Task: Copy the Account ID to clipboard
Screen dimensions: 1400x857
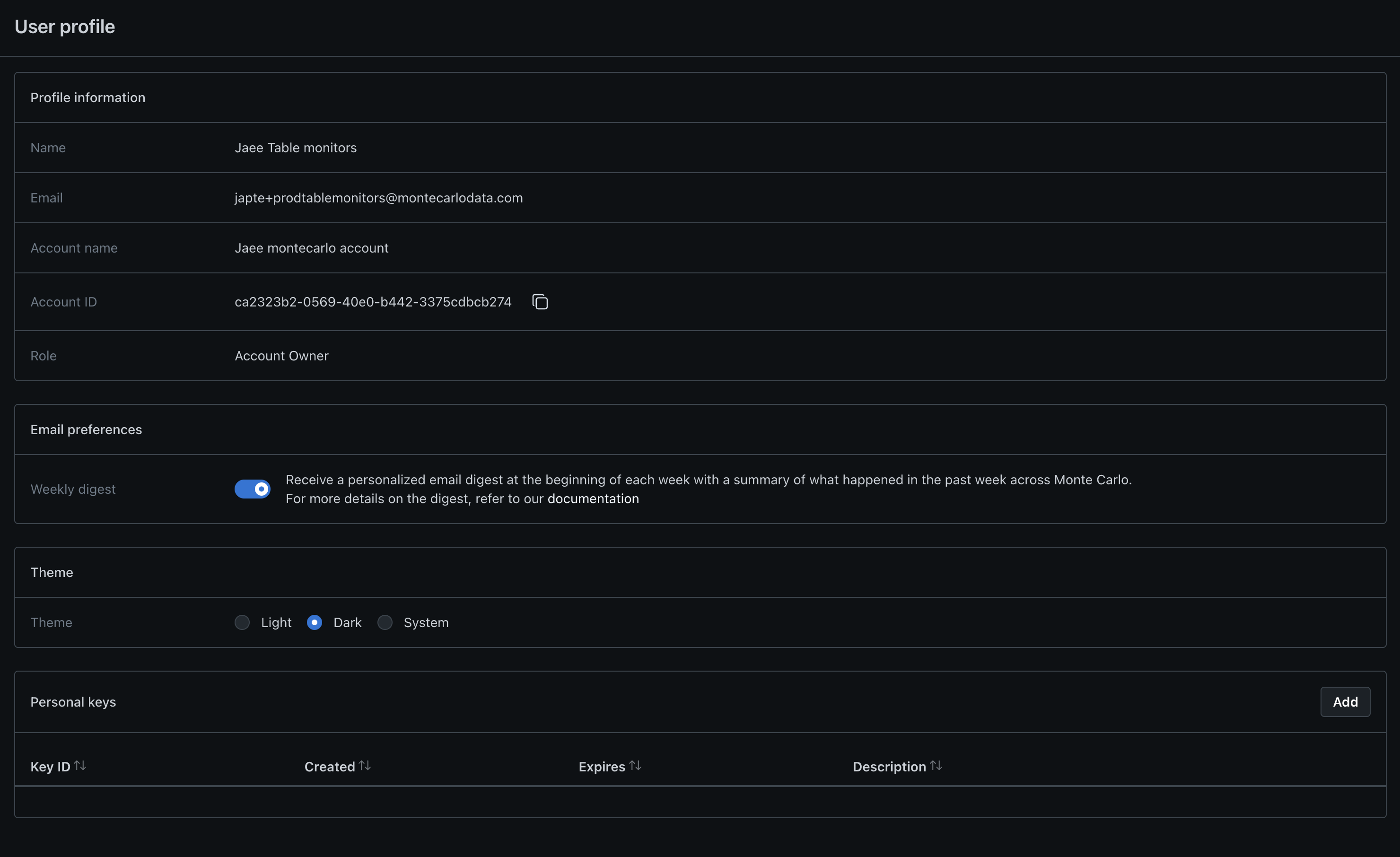Action: pyautogui.click(x=540, y=302)
